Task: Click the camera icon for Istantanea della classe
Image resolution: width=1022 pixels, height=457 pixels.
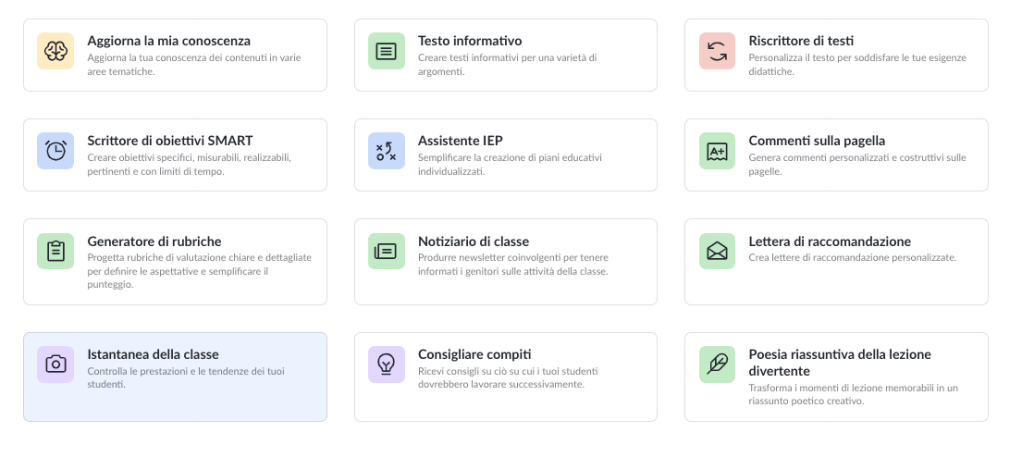Action: [56, 364]
